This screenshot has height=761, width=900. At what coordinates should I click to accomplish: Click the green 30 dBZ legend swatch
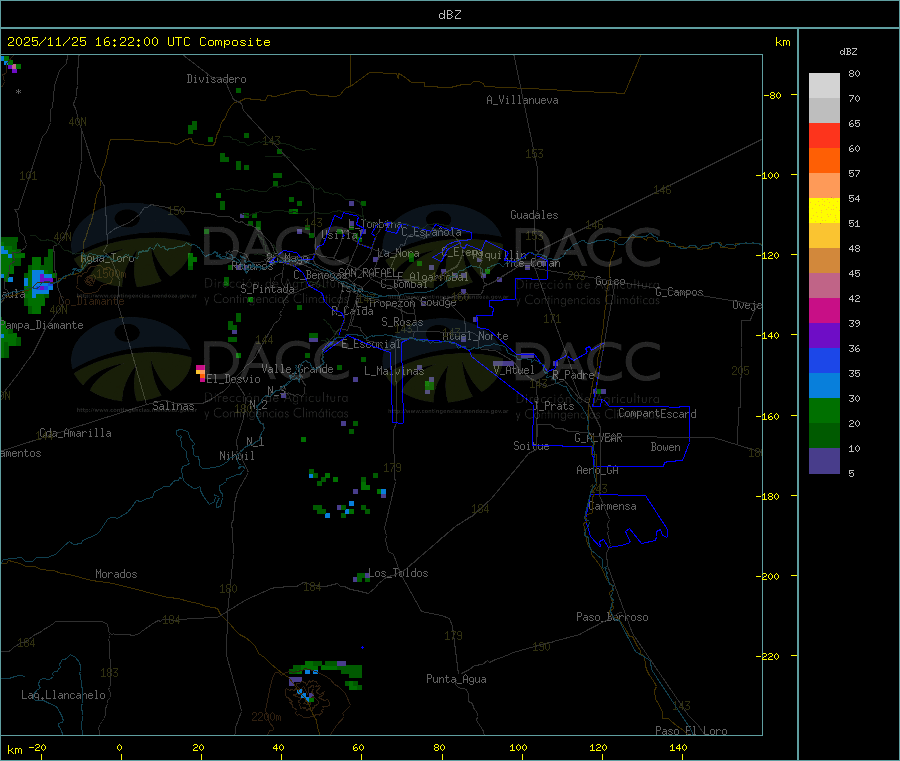[x=824, y=410]
